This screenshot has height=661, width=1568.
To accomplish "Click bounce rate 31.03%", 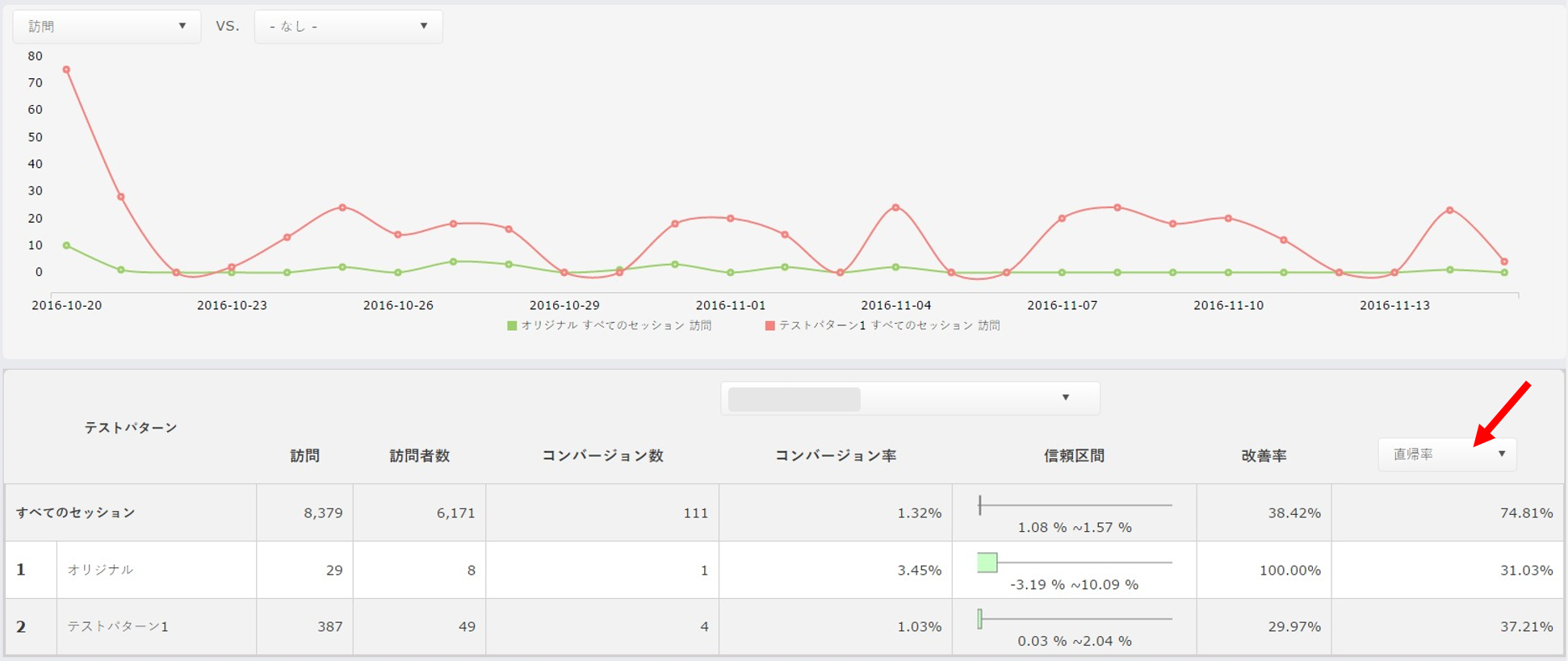I will (1526, 570).
